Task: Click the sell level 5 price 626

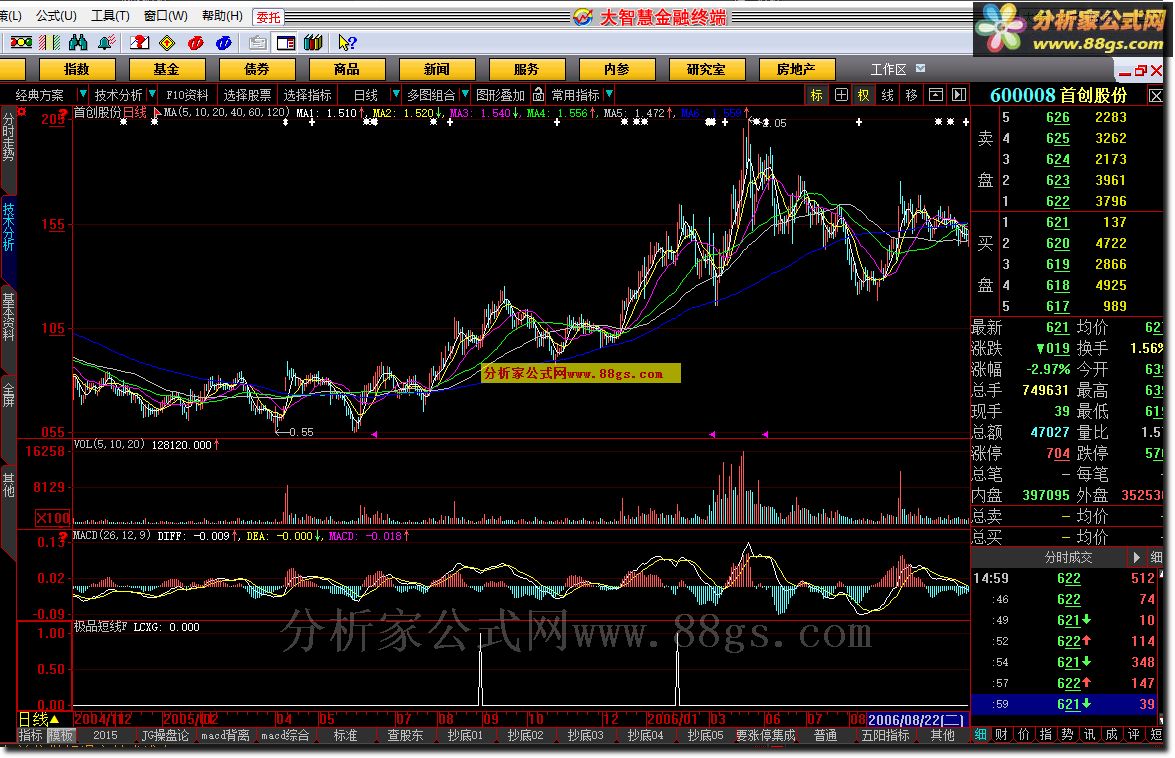Action: [1057, 118]
